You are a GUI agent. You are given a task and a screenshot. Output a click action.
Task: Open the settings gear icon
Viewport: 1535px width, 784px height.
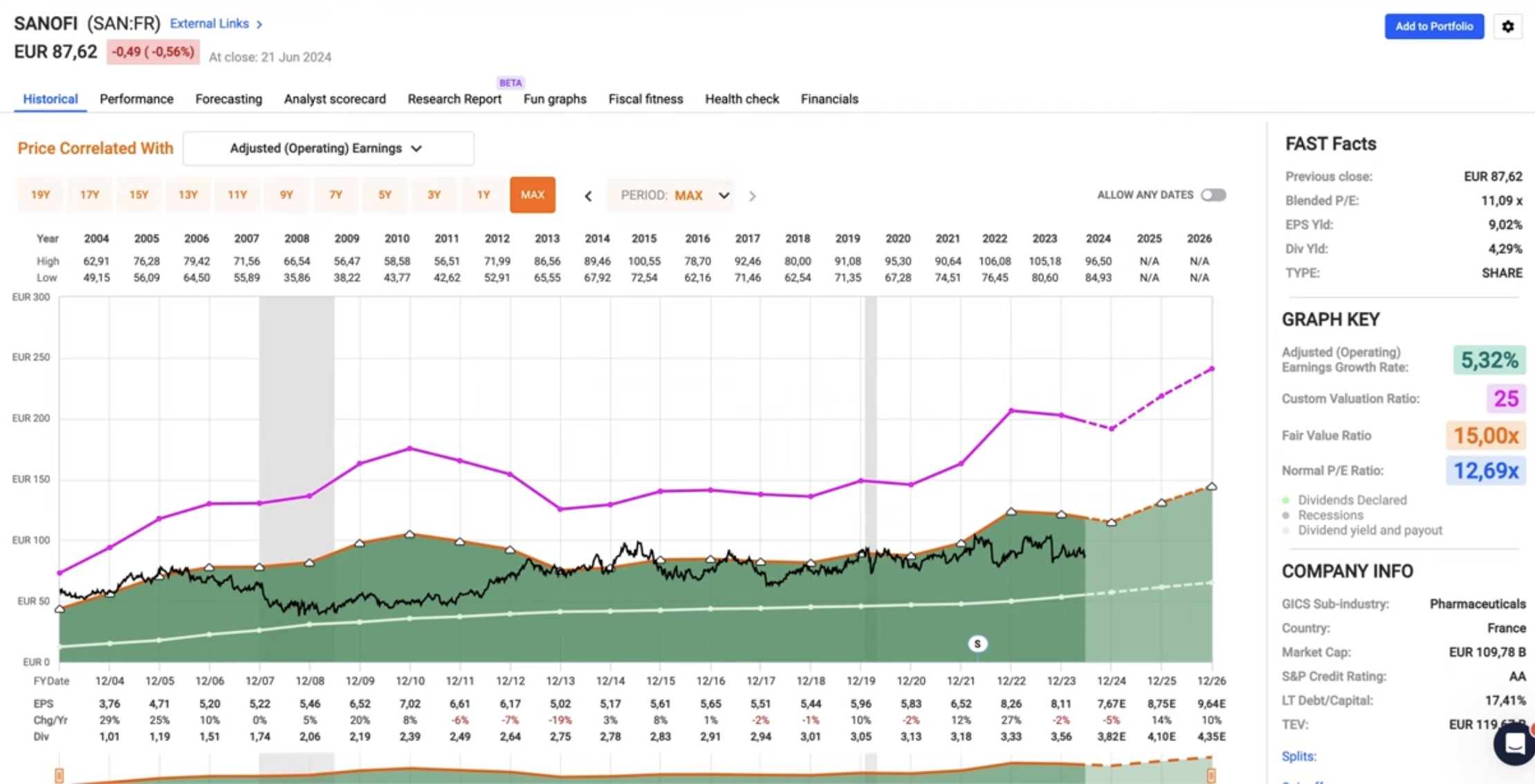click(x=1507, y=26)
